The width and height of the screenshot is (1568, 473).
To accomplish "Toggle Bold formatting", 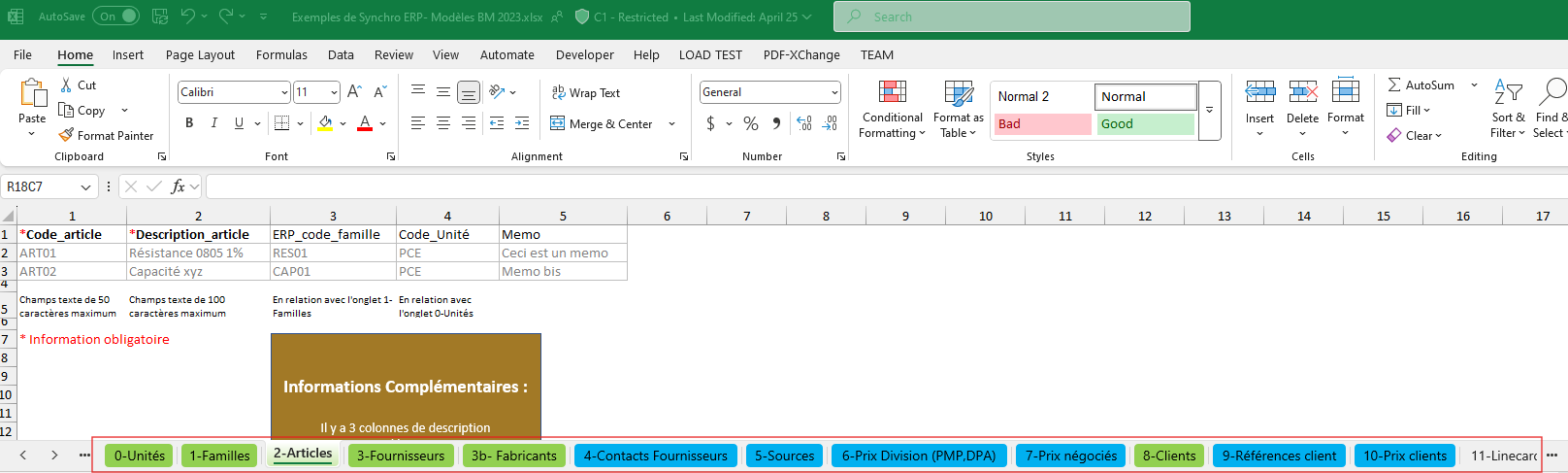I will (189, 123).
